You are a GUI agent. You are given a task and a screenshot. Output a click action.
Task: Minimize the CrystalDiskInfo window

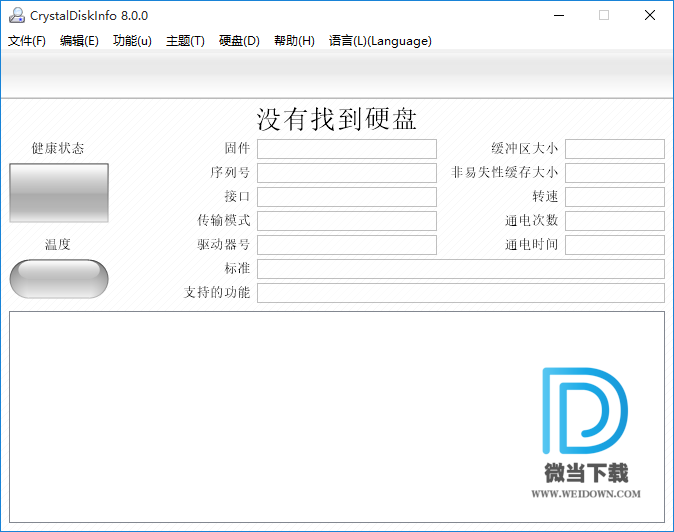click(x=559, y=15)
